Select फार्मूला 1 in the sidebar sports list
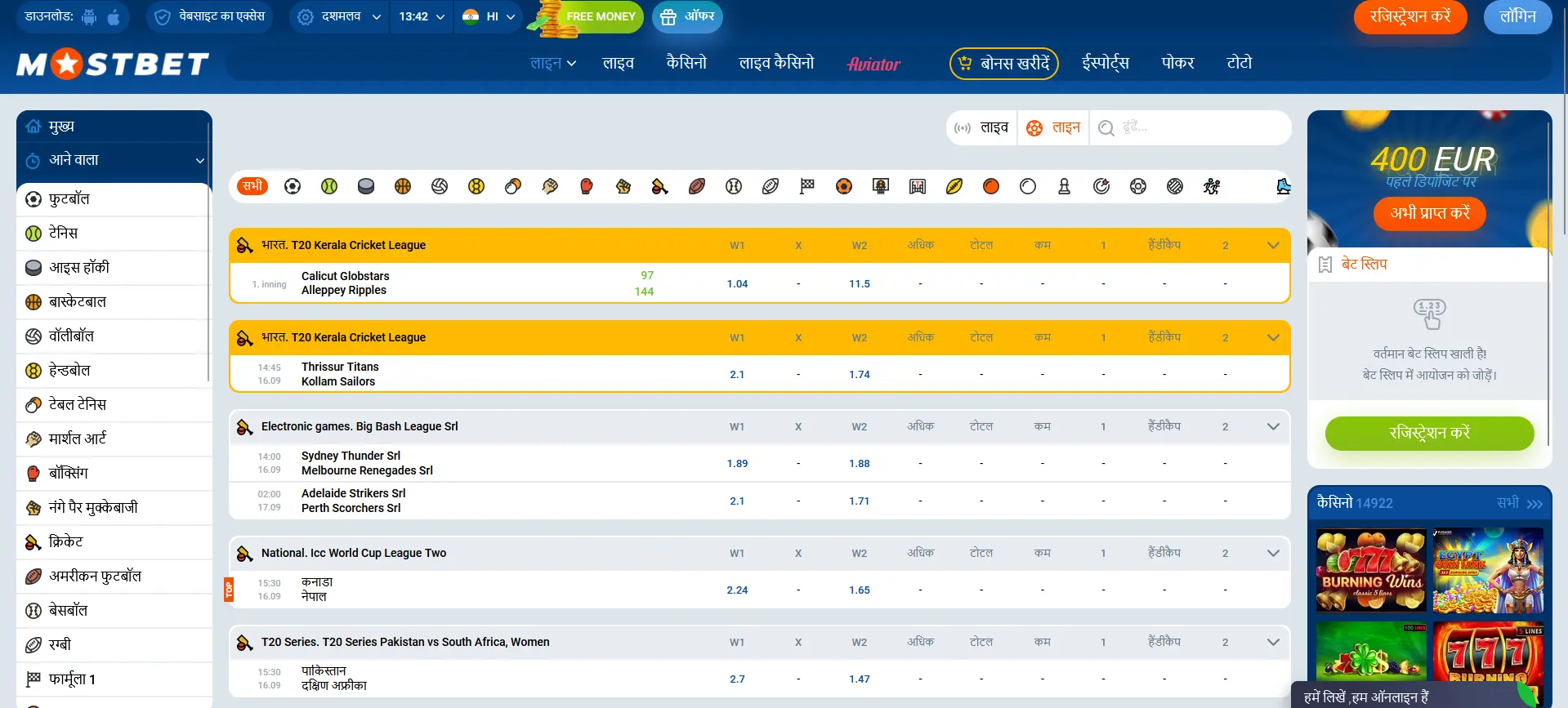This screenshot has height=708, width=1568. point(114,679)
